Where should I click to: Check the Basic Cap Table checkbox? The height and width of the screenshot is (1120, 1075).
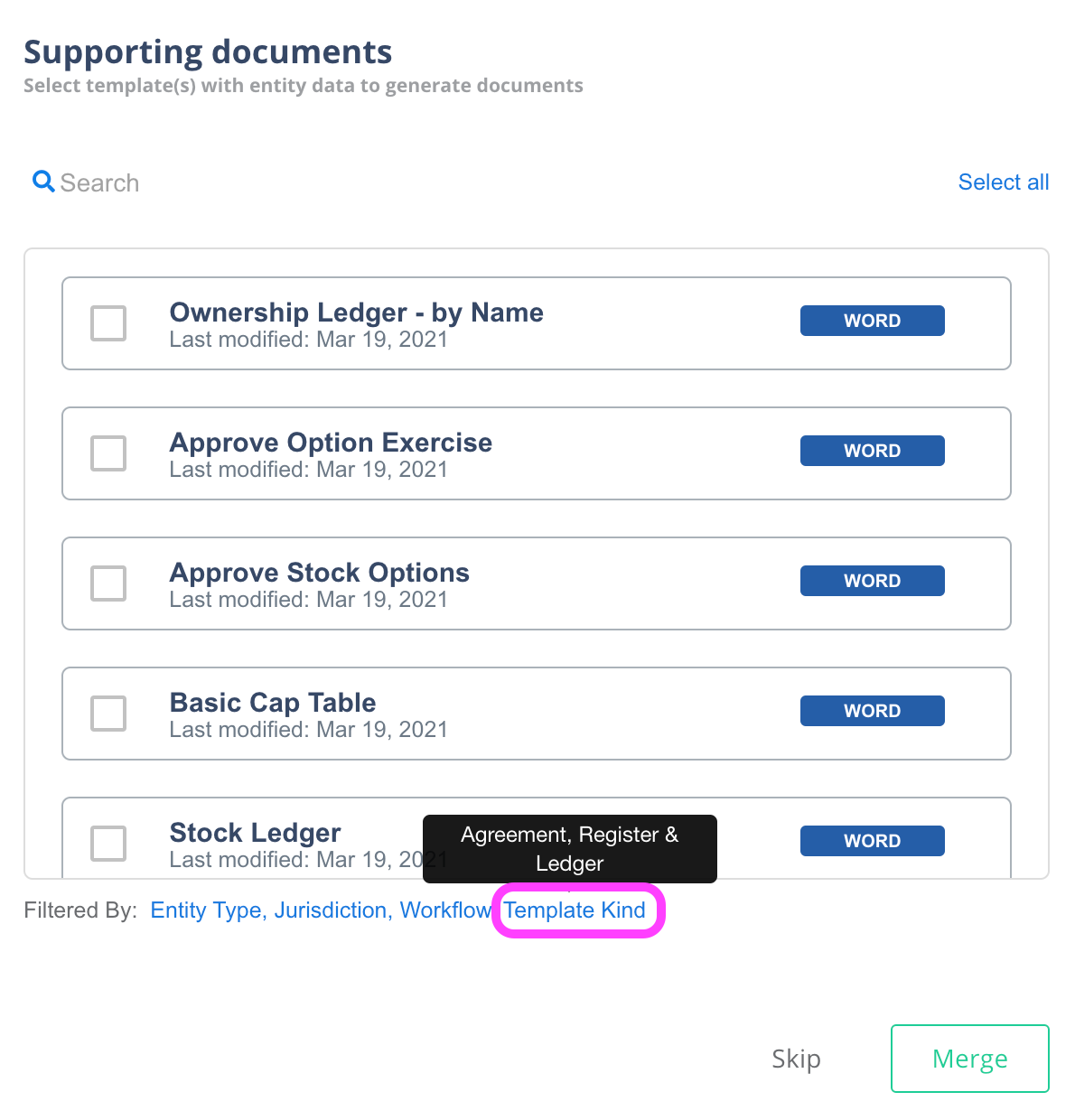click(x=108, y=714)
